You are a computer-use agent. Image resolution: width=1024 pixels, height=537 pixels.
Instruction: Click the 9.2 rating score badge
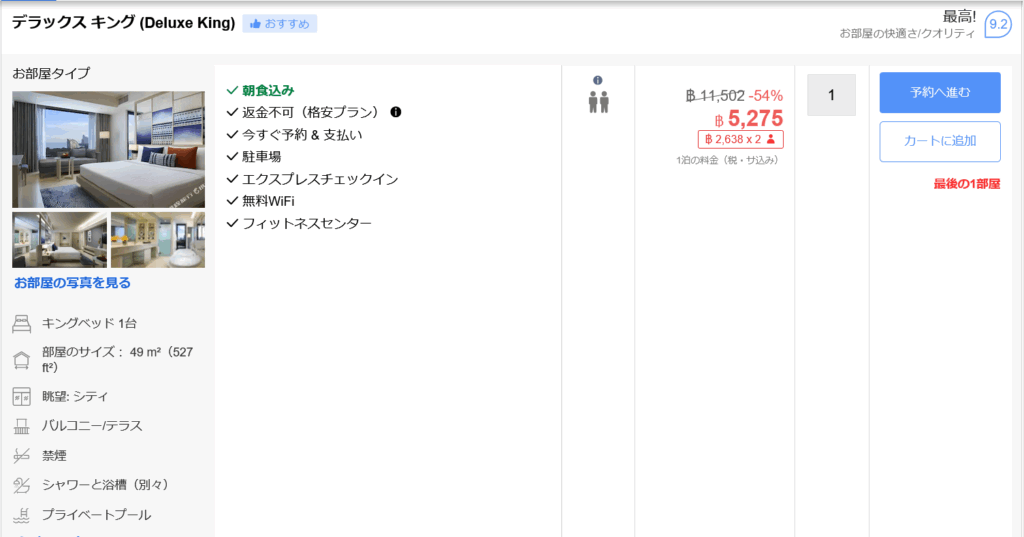997,24
